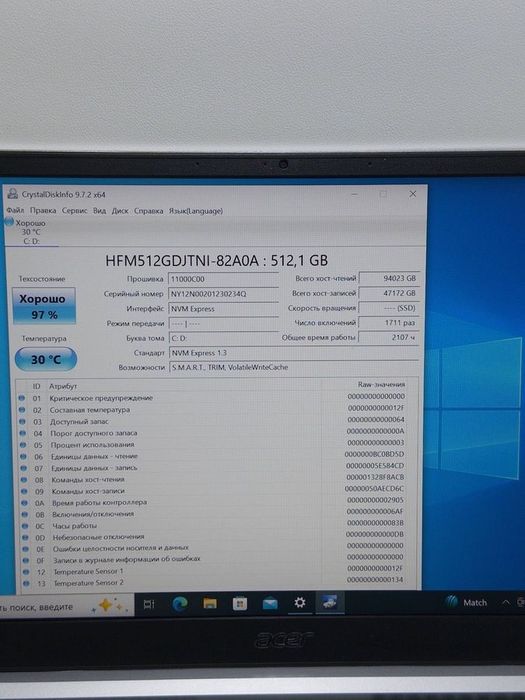Select attribute row 01 Критическое предупреждение
This screenshot has height=700, width=525.
click(x=218, y=397)
